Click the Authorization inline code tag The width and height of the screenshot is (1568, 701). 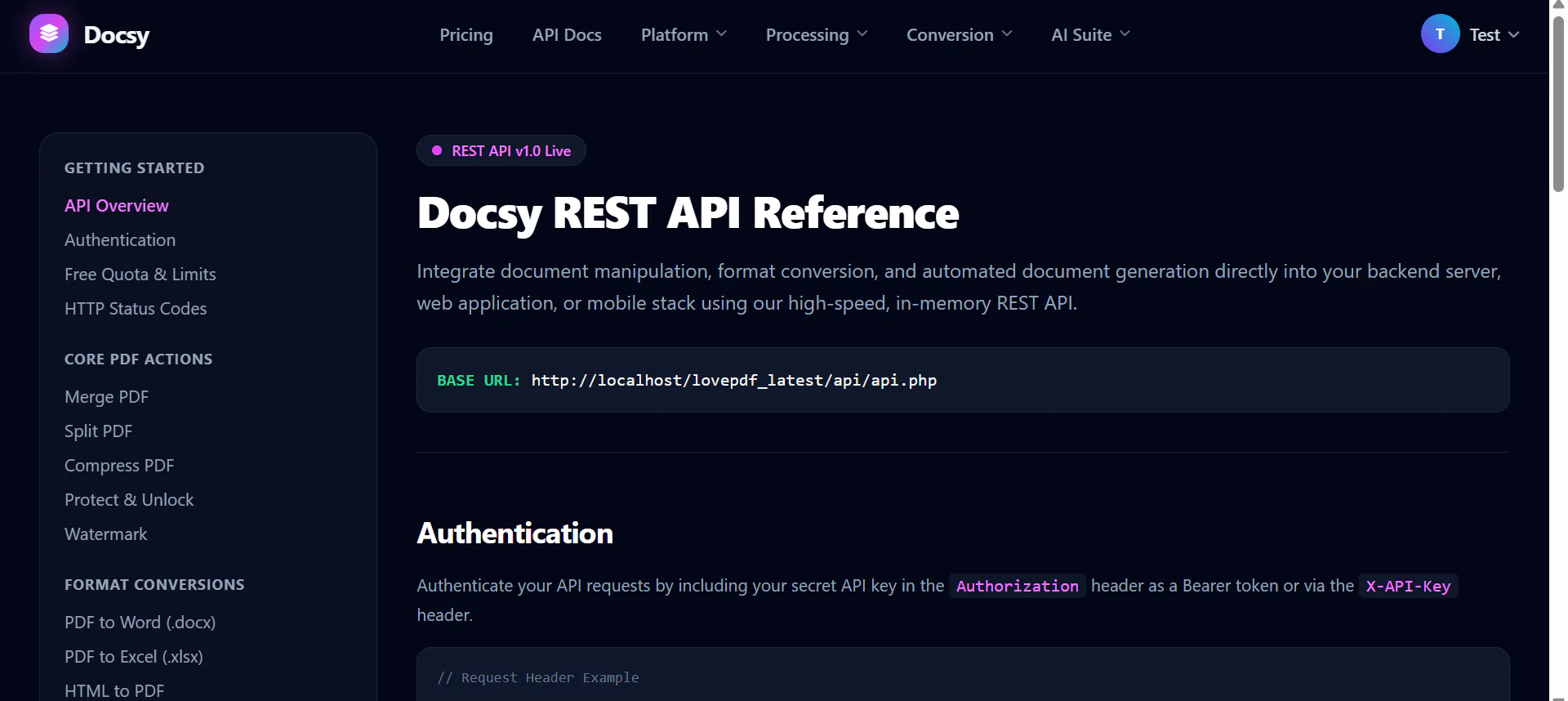[1018, 586]
